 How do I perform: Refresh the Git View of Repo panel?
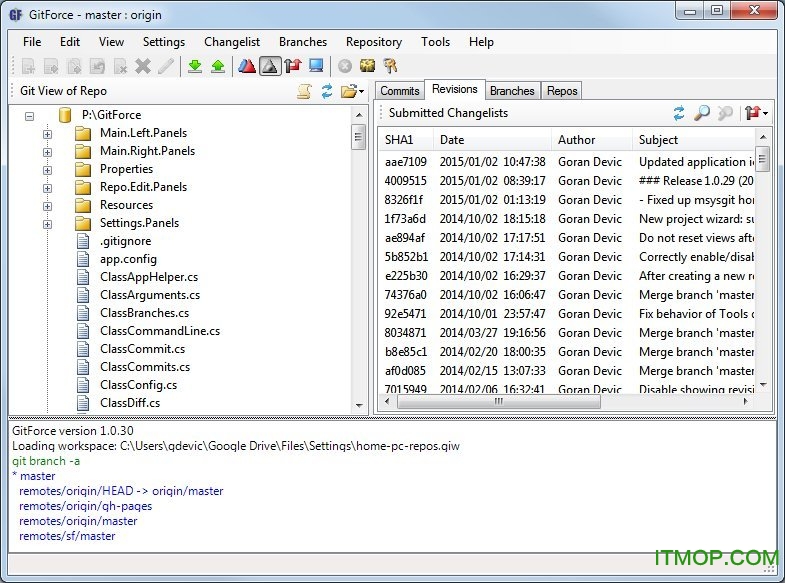327,91
